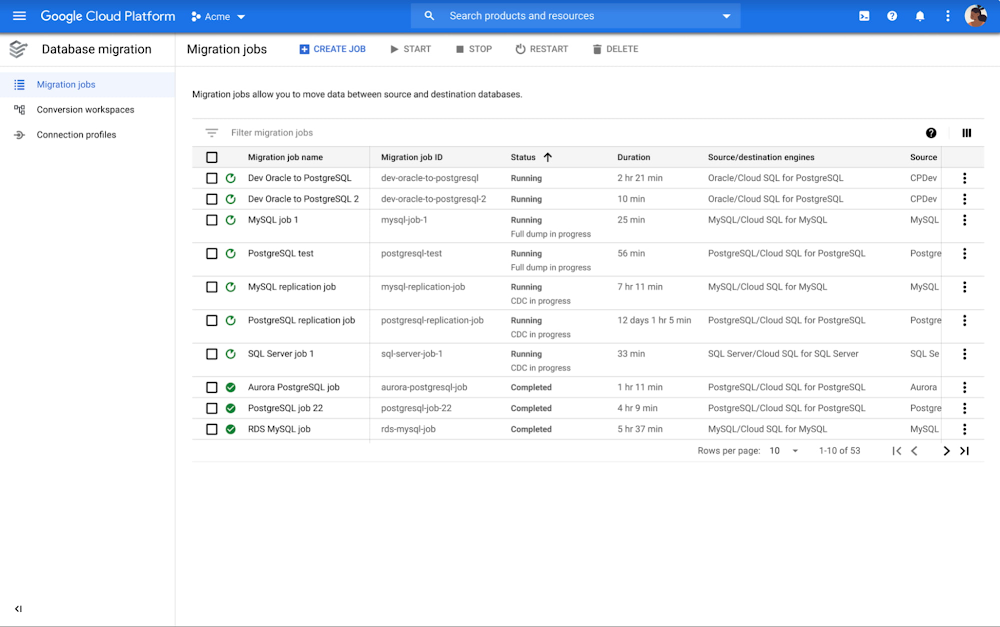Select the PostgreSQL test checkbox
The image size is (1000, 627).
[x=212, y=253]
